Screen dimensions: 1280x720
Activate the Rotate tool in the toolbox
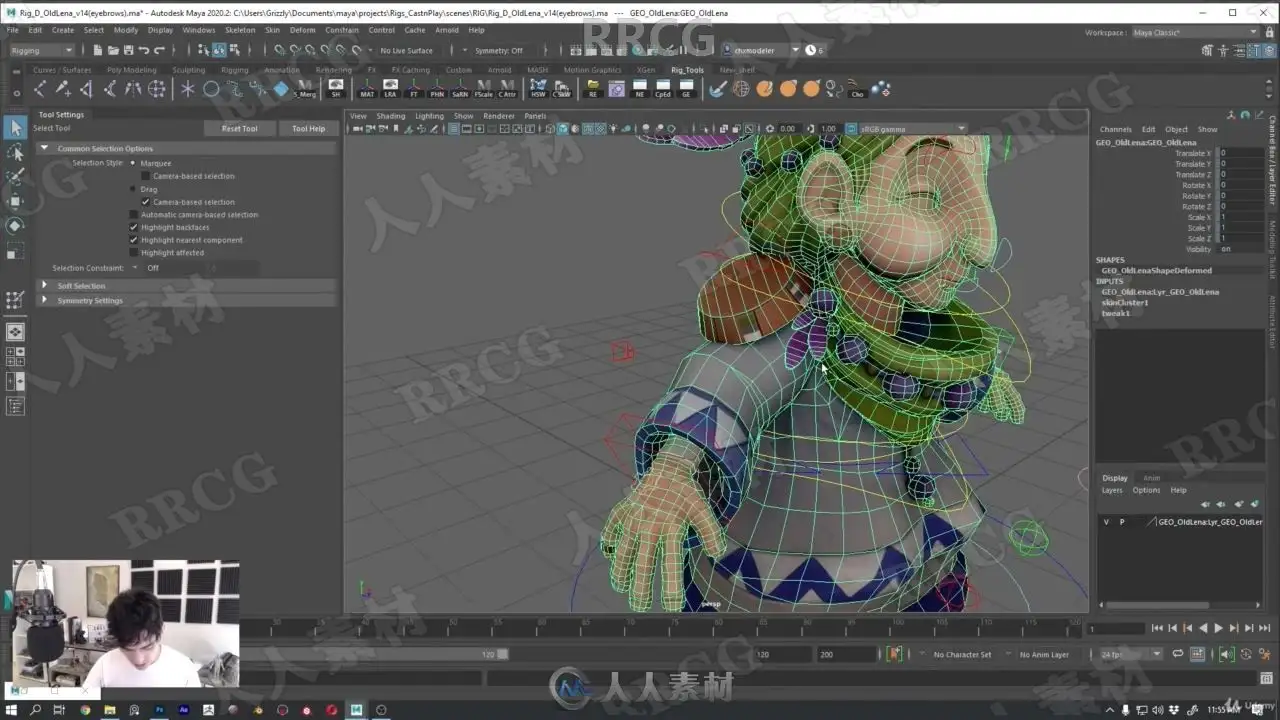point(15,226)
